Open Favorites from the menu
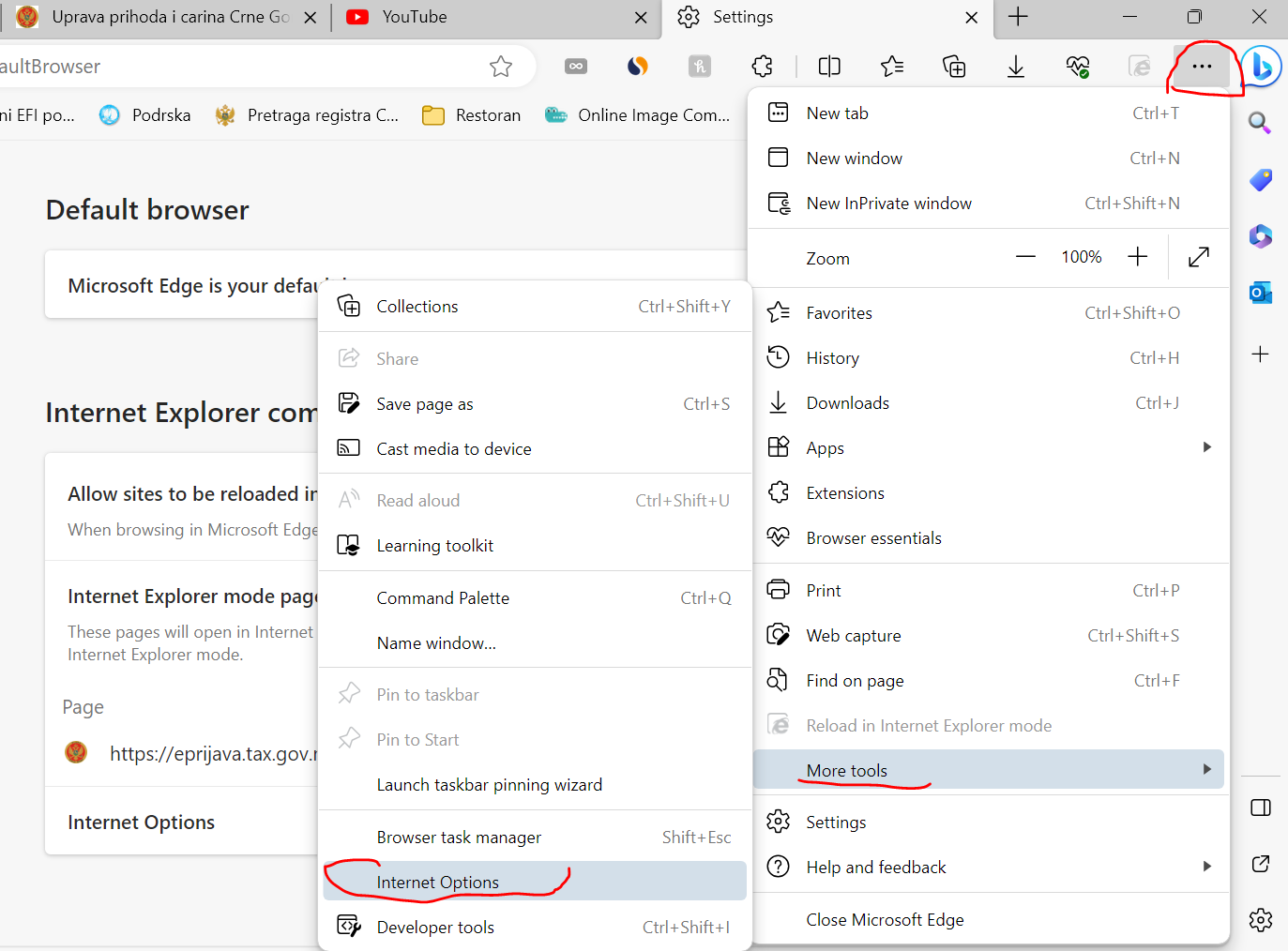This screenshot has height=951, width=1288. click(989, 313)
